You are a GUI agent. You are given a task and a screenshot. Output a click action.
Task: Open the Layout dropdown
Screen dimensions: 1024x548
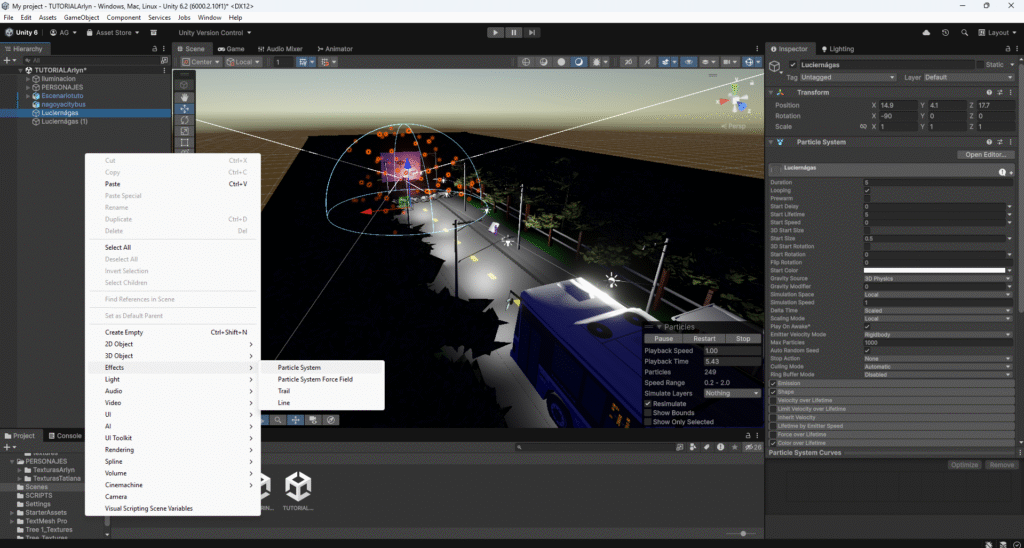click(998, 32)
